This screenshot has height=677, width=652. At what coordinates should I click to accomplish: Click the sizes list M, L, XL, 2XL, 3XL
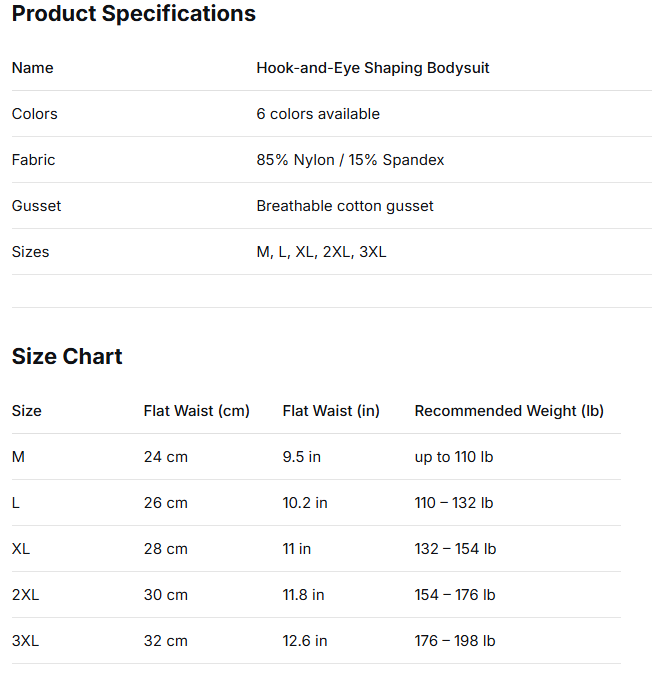[x=321, y=252]
